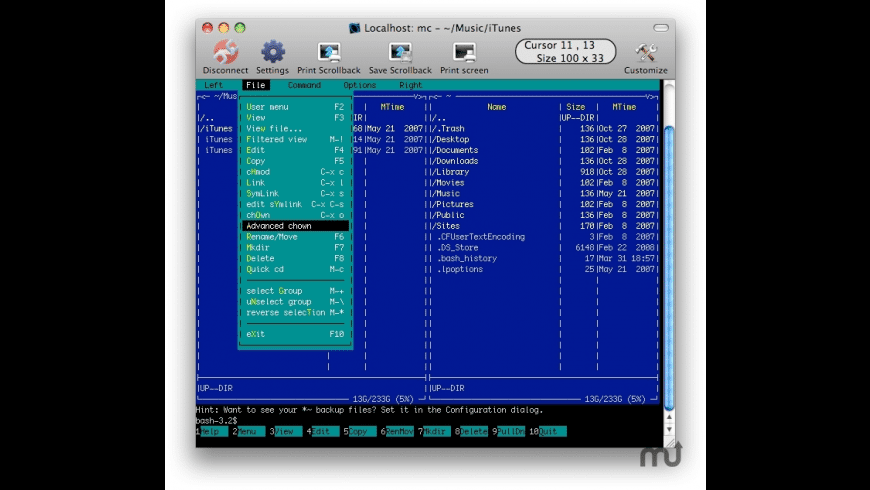870x490 pixels.
Task: Open the Settings gear icon
Action: click(x=272, y=52)
